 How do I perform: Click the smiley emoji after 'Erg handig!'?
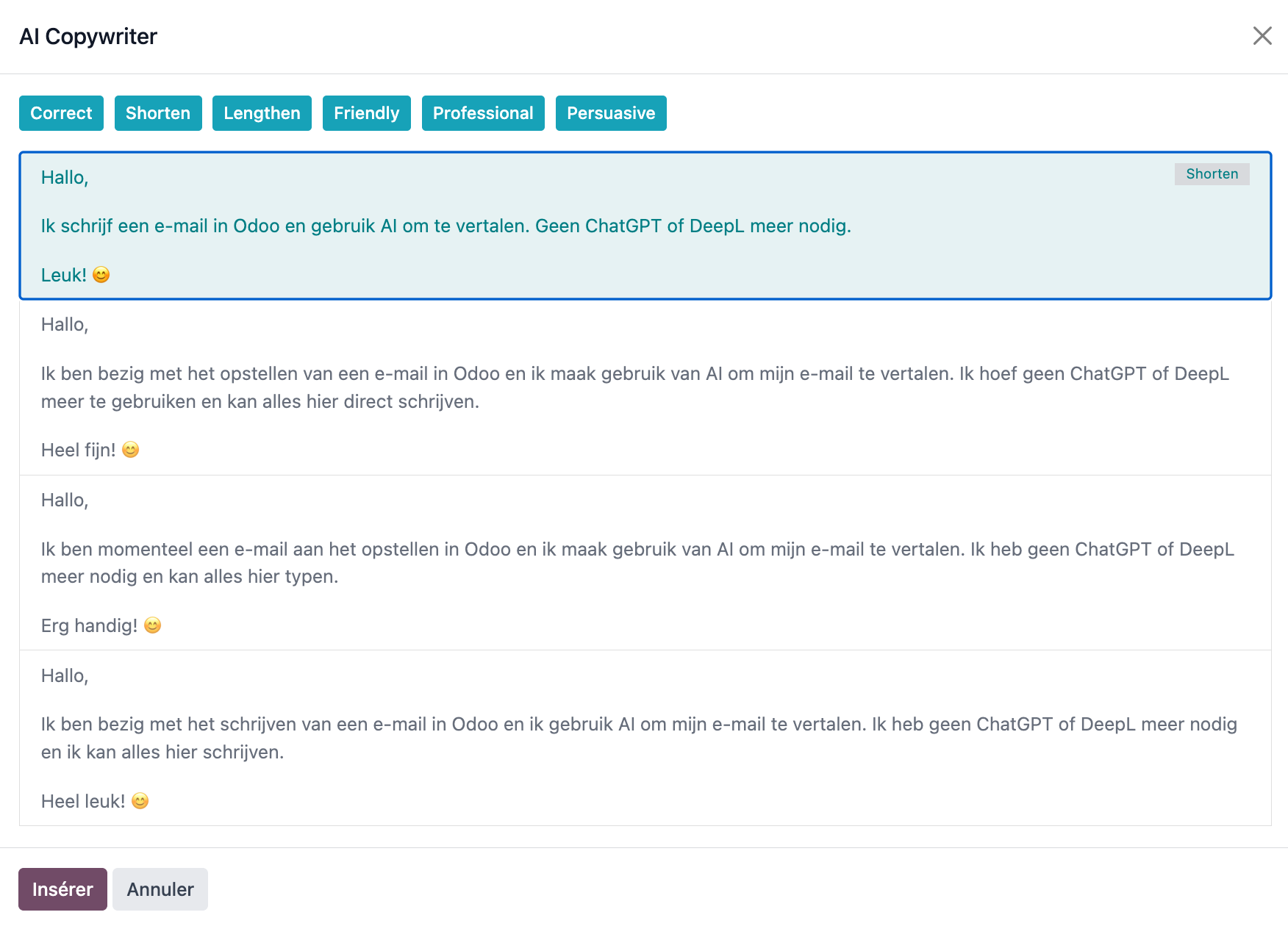[x=153, y=625]
